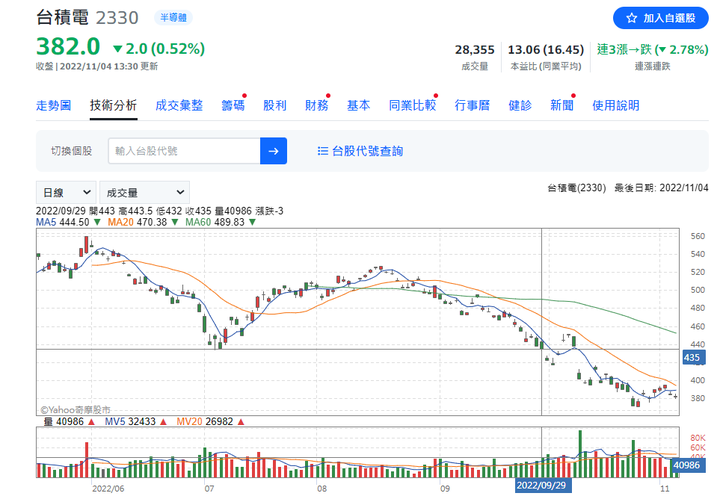Open the 台股代號查詢 link
The image size is (720, 499).
tap(367, 151)
